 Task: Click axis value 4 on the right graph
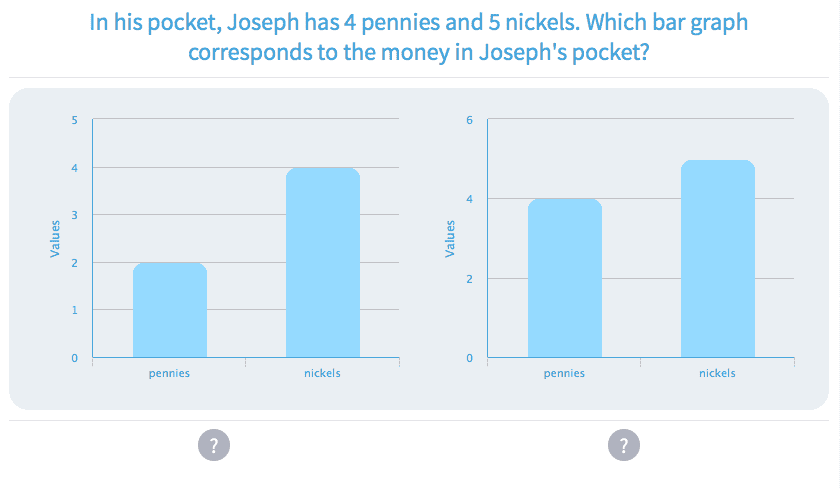point(469,199)
